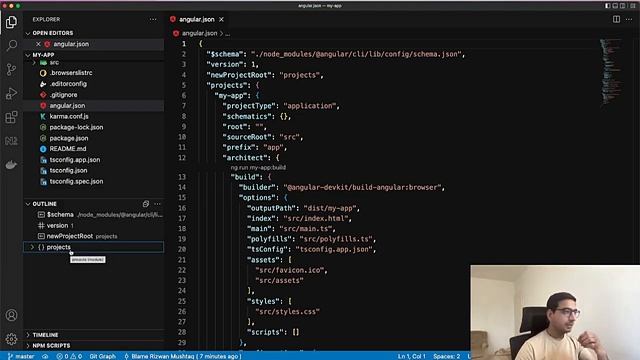The image size is (640, 360).
Task: Collapse all items in Outline panel
Action: [x=146, y=204]
